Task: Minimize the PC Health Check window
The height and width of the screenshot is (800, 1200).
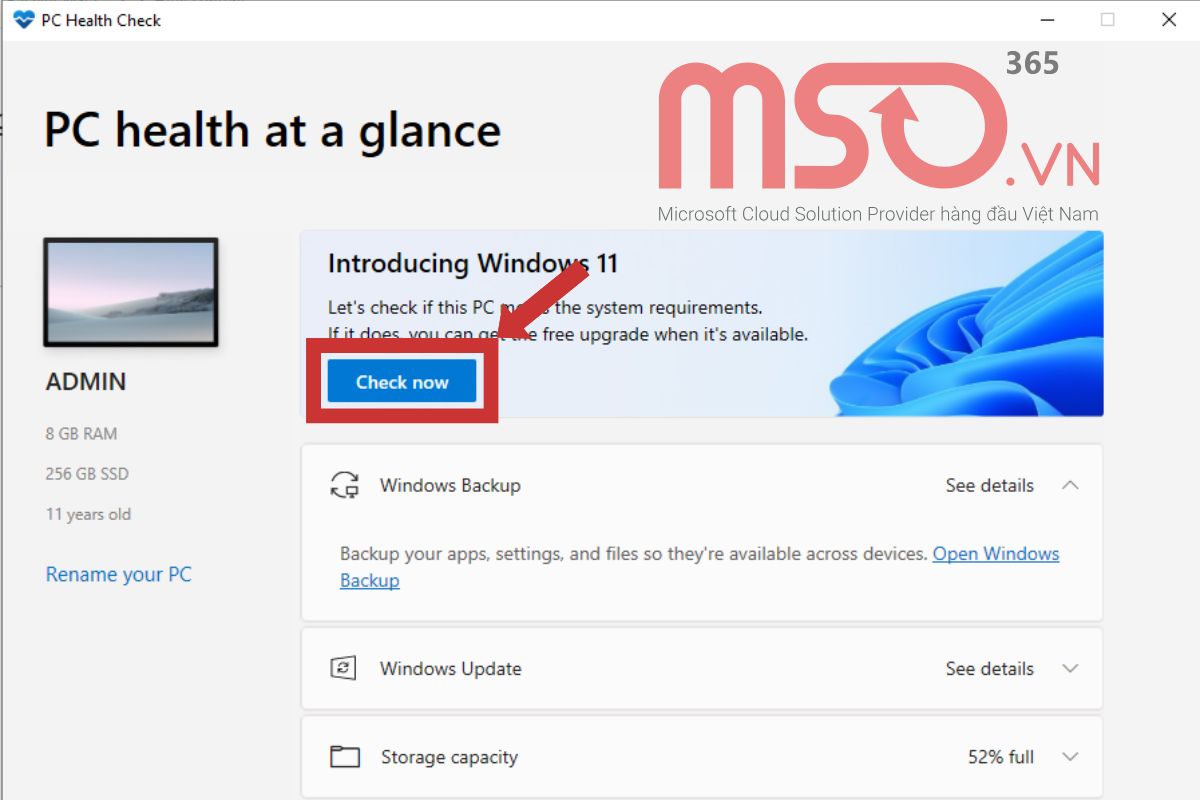Action: coord(1046,20)
